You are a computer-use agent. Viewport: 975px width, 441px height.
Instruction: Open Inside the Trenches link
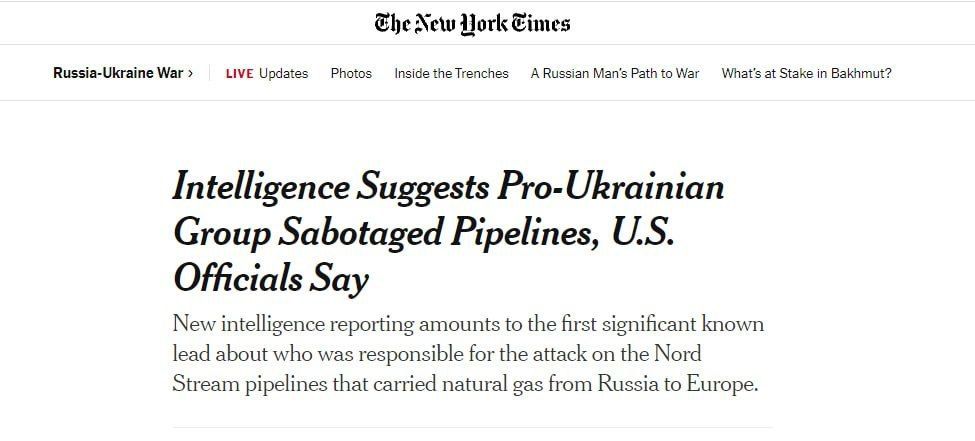[x=451, y=73]
